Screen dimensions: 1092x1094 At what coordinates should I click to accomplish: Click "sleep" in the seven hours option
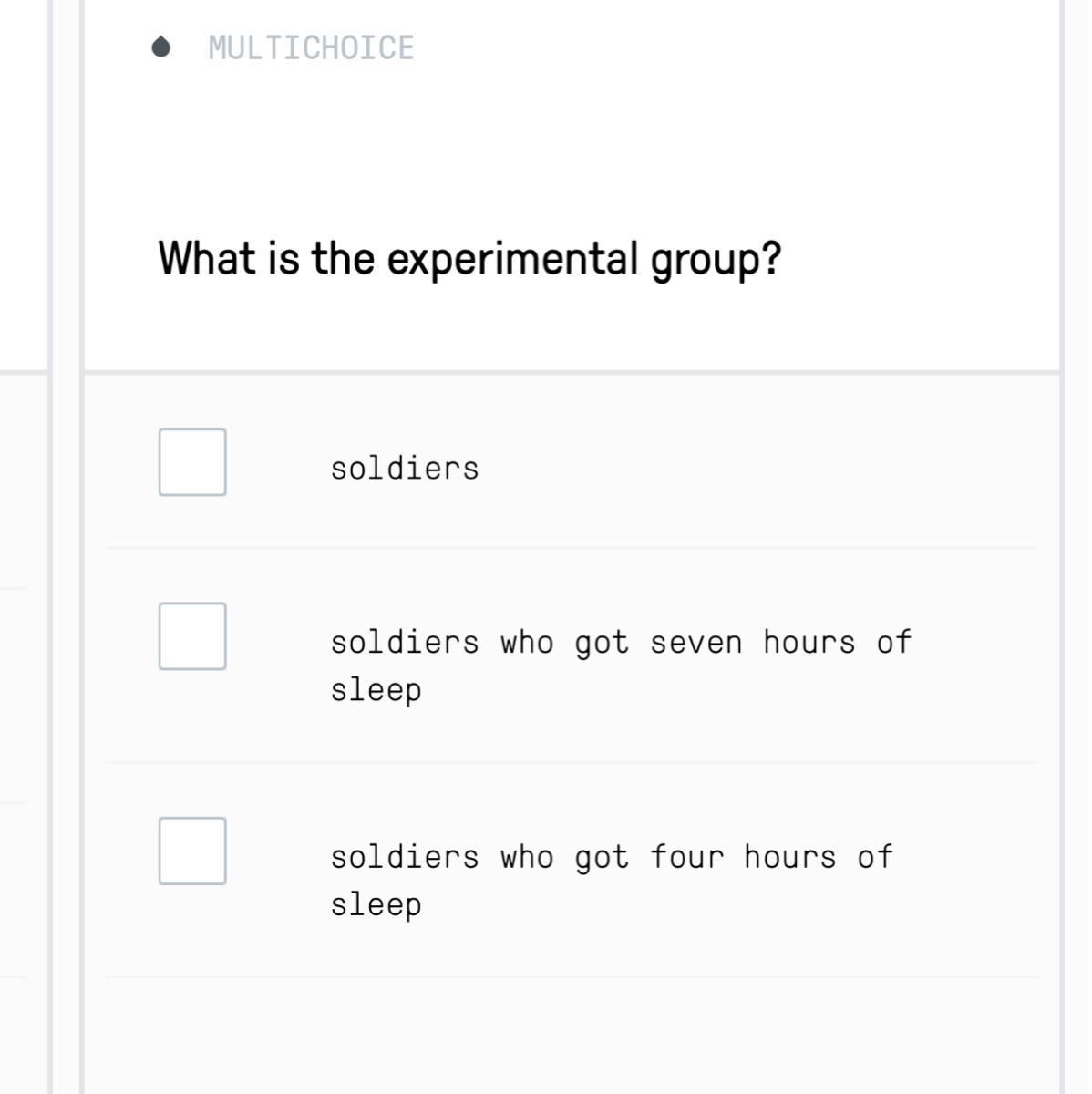(x=376, y=690)
